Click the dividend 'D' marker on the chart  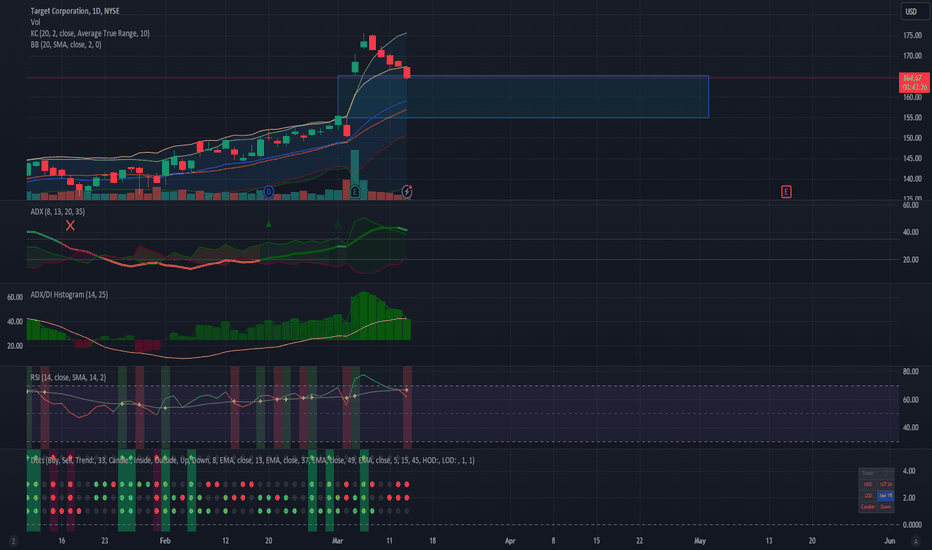[x=269, y=191]
